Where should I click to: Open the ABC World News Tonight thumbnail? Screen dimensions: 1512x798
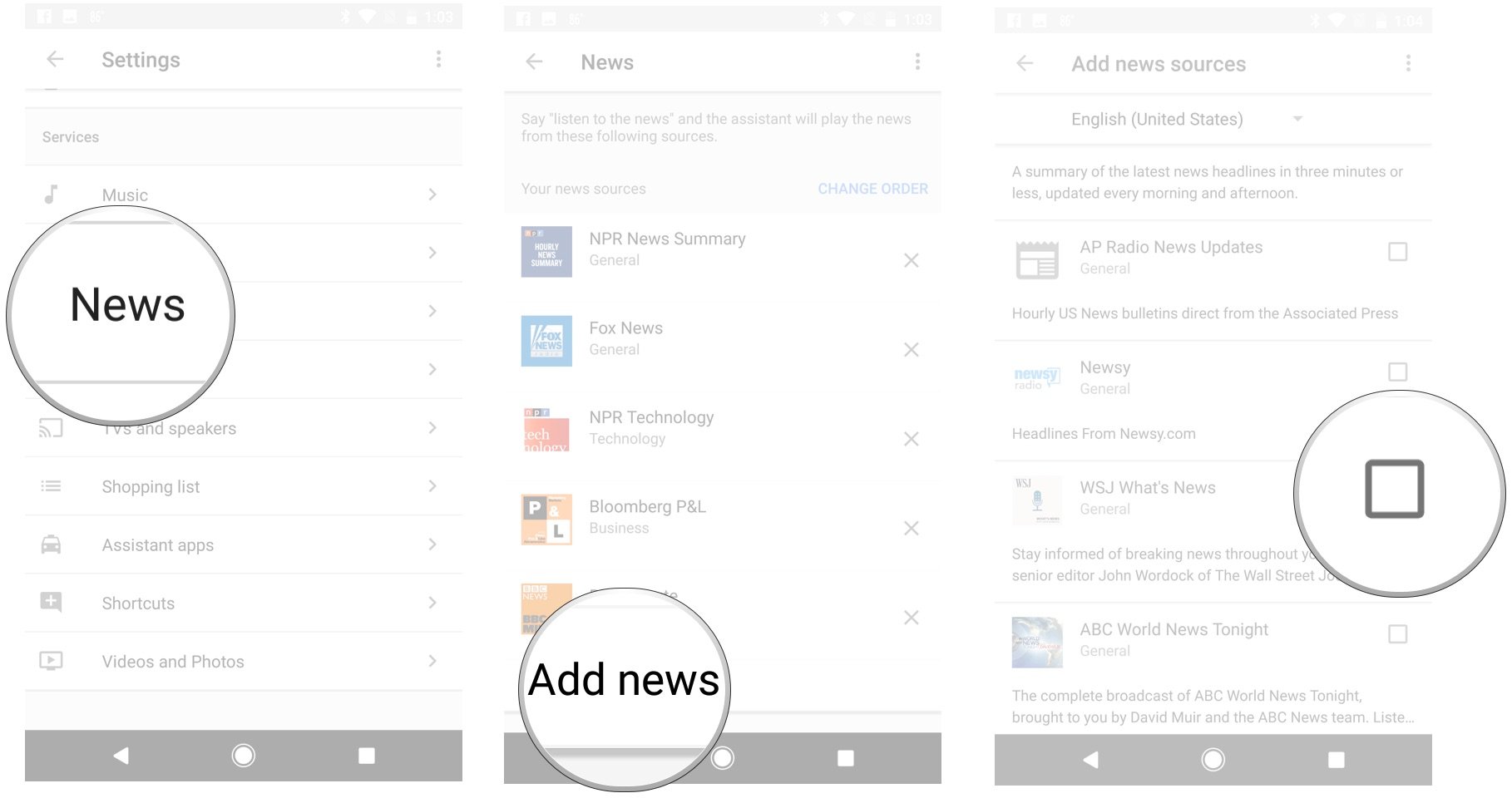coord(1037,642)
